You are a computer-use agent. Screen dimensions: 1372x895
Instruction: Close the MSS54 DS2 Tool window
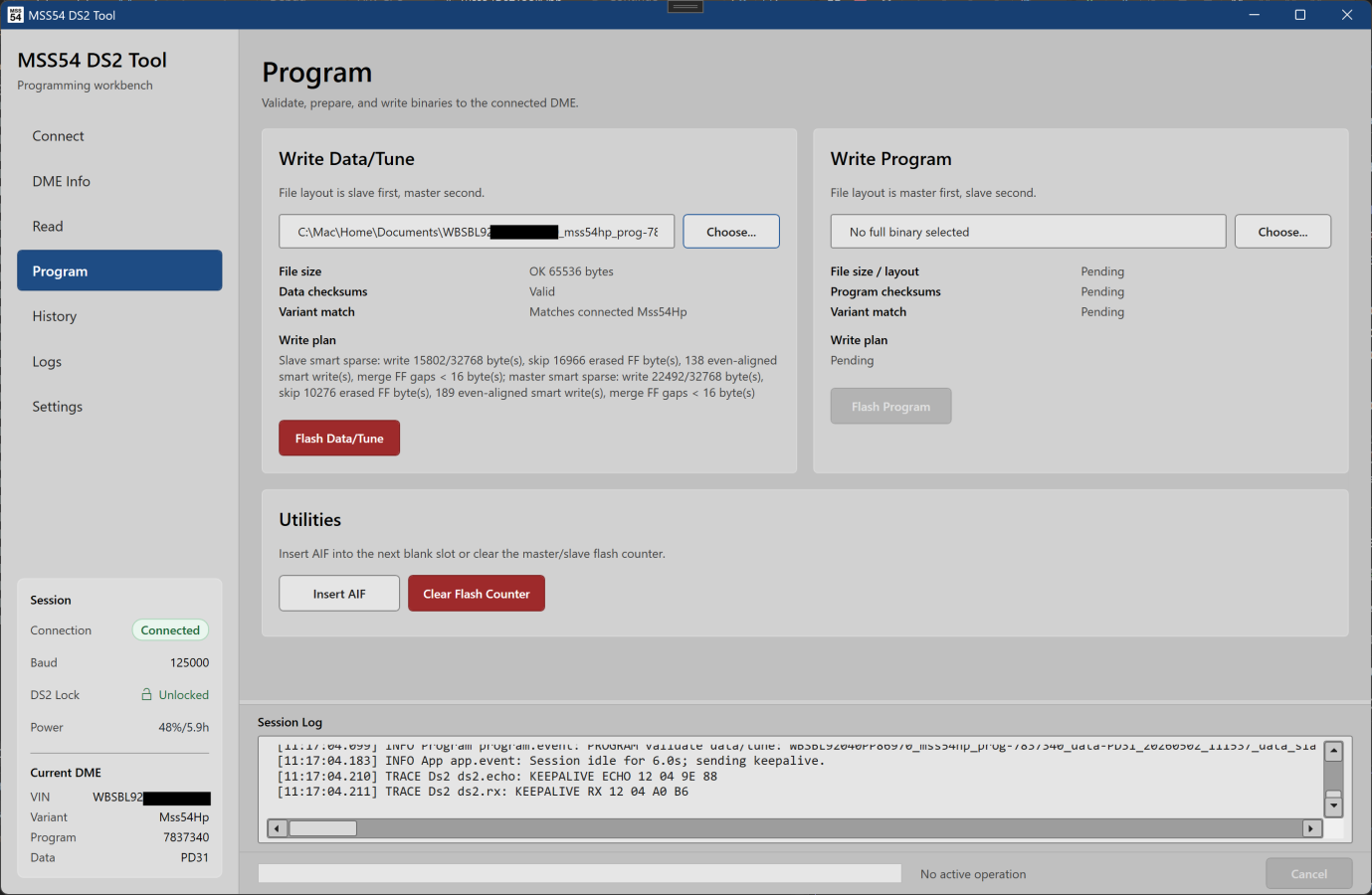(1347, 15)
